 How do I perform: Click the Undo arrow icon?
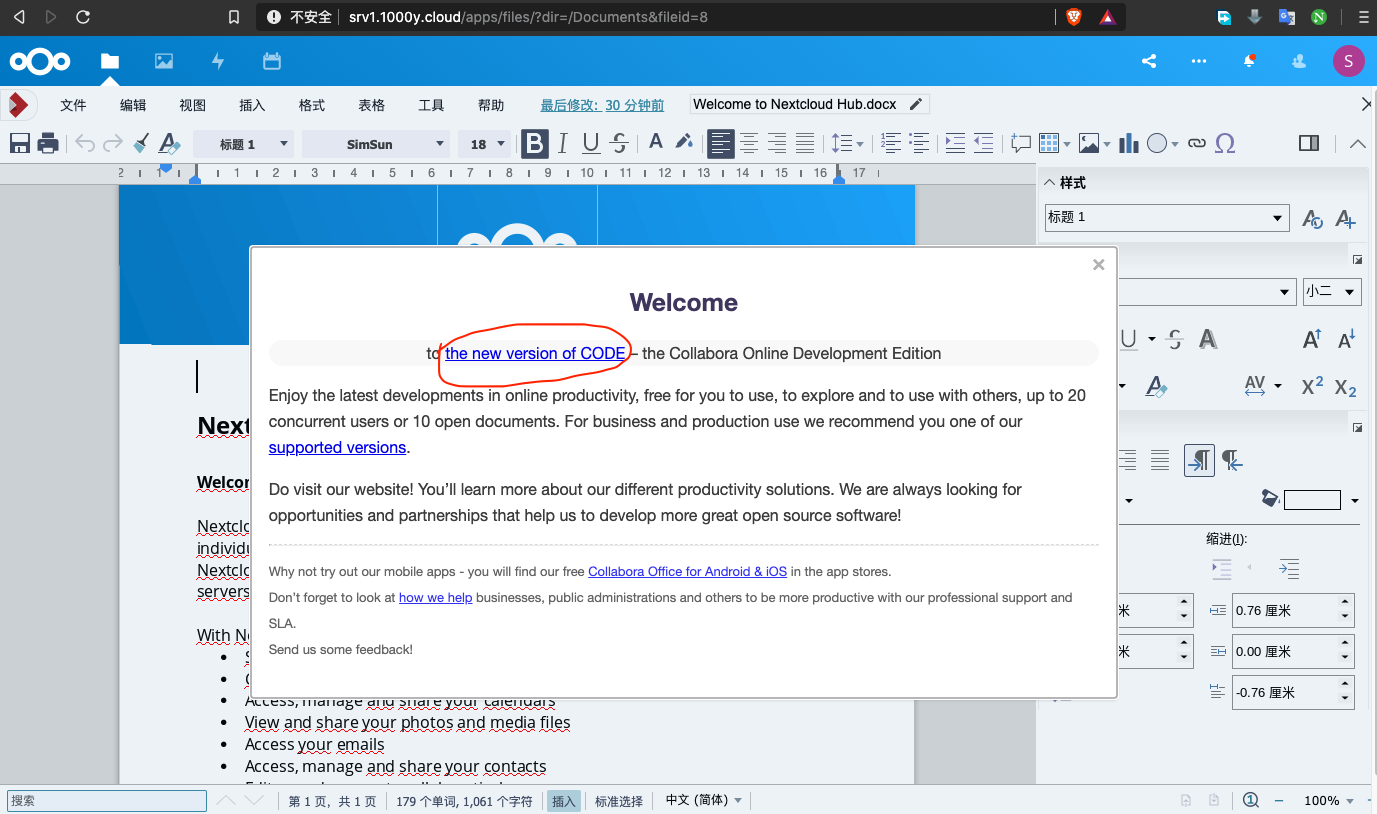tap(85, 144)
